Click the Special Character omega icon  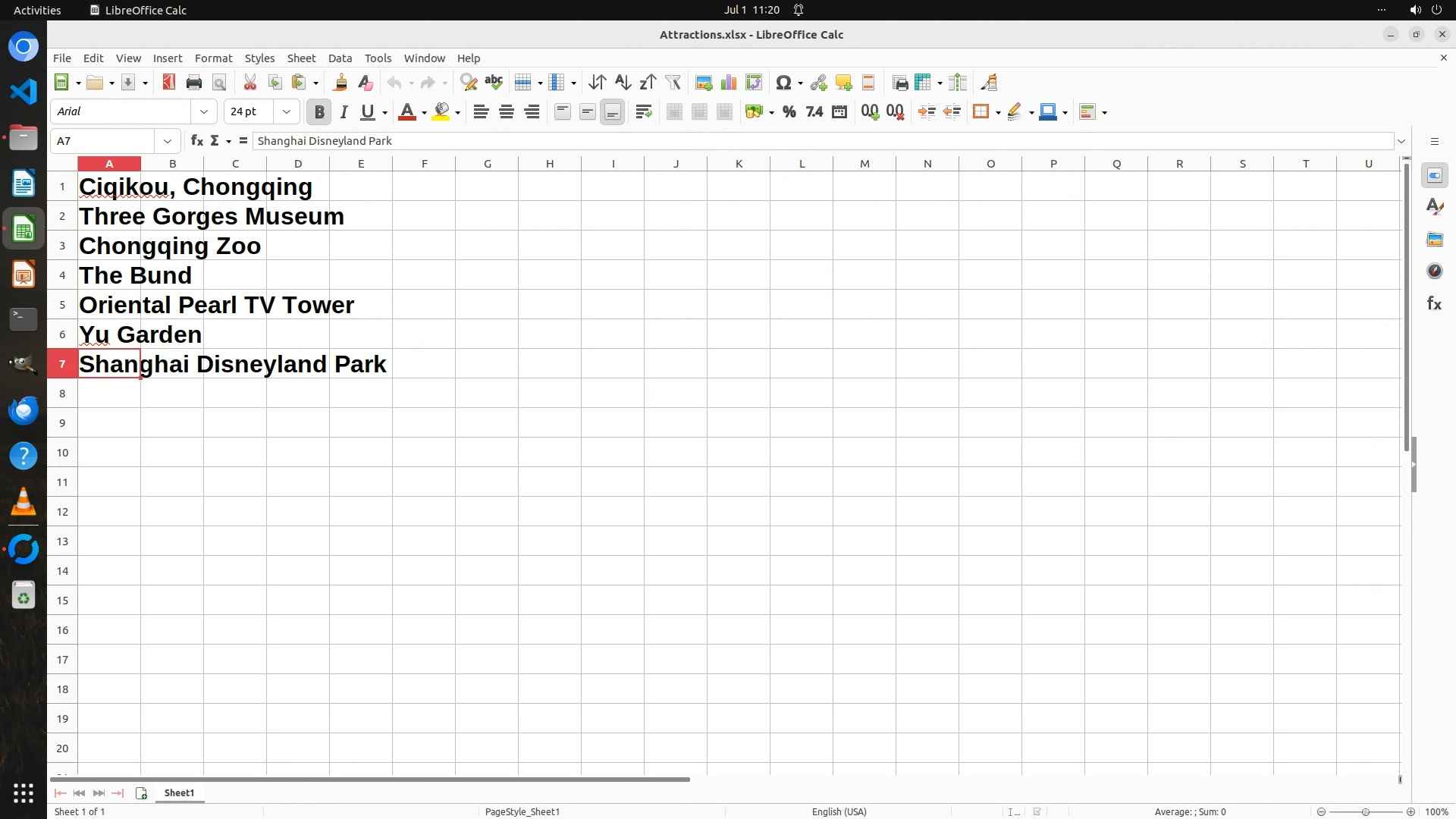coord(783,83)
